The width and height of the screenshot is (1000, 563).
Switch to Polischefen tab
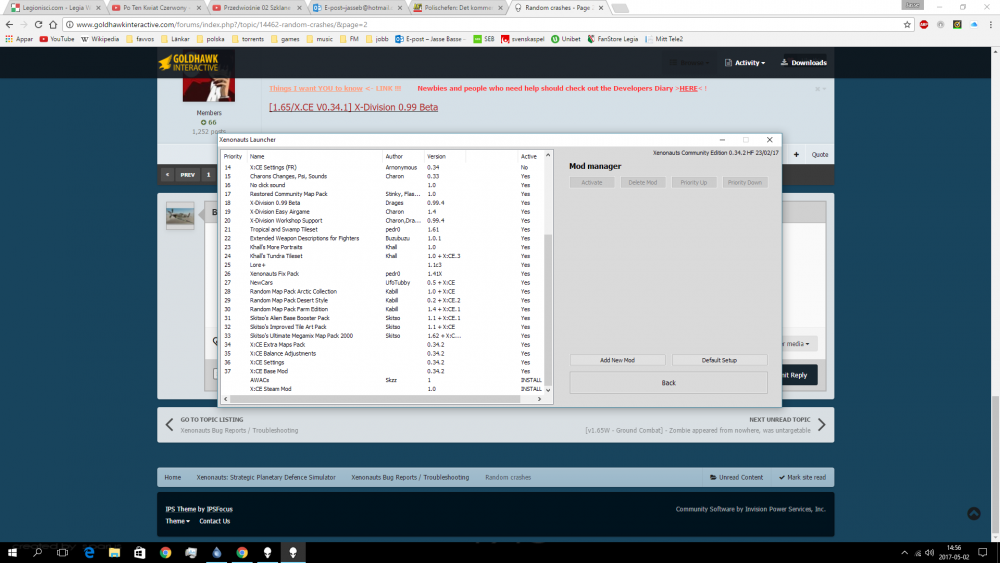(x=457, y=8)
